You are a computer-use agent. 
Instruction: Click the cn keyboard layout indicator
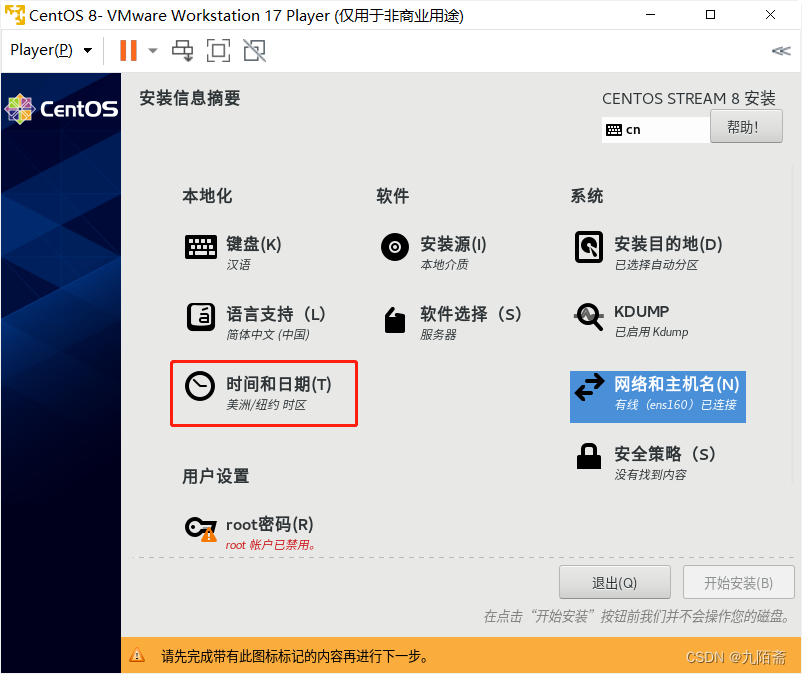pyautogui.click(x=633, y=130)
